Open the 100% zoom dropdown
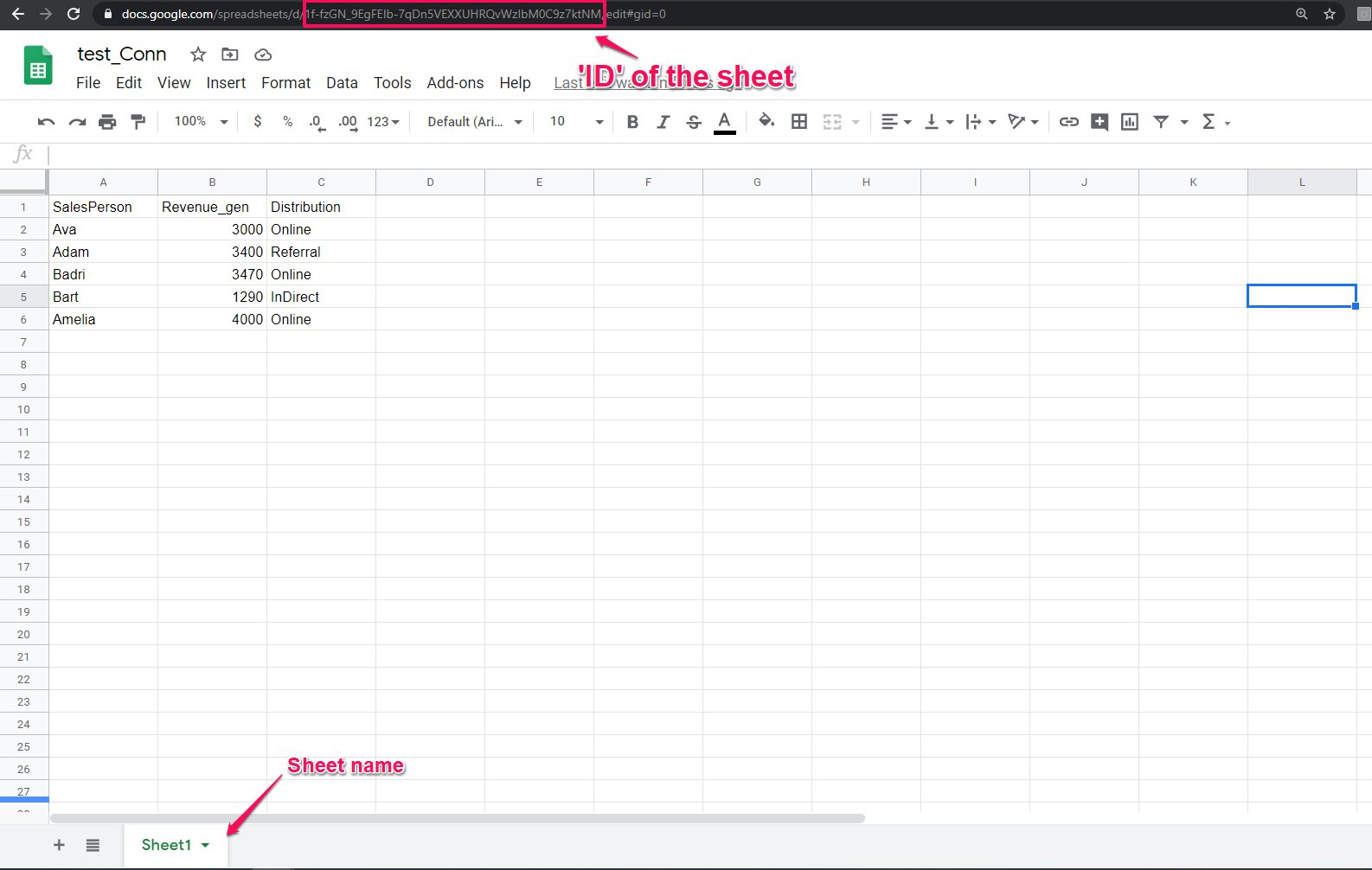 click(x=201, y=122)
